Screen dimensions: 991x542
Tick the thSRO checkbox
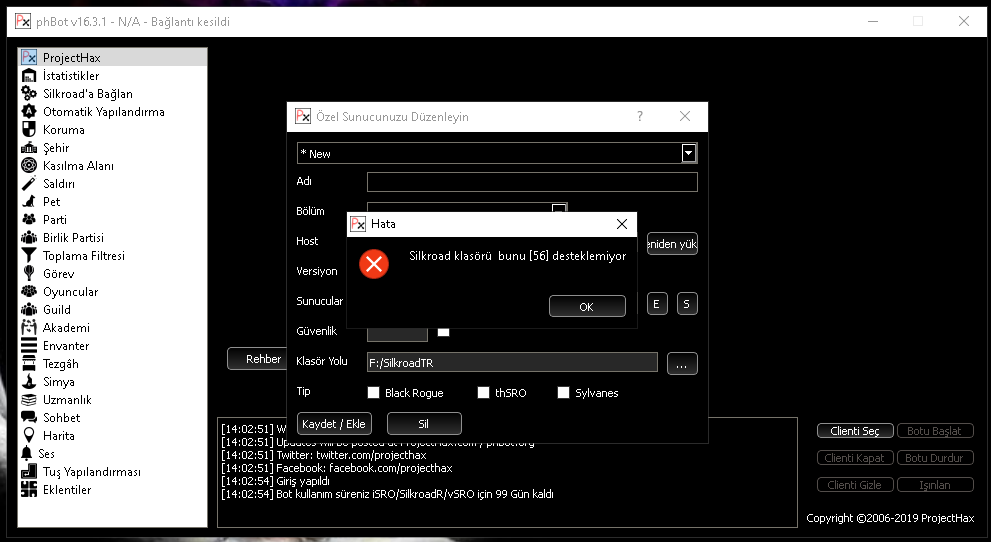[x=484, y=393]
